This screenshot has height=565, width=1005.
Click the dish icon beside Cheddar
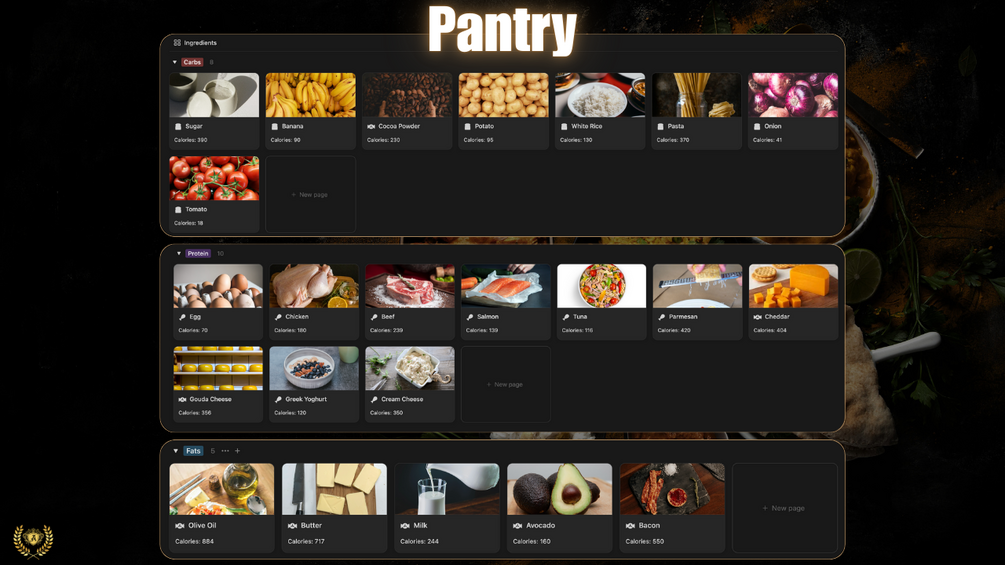click(x=758, y=317)
